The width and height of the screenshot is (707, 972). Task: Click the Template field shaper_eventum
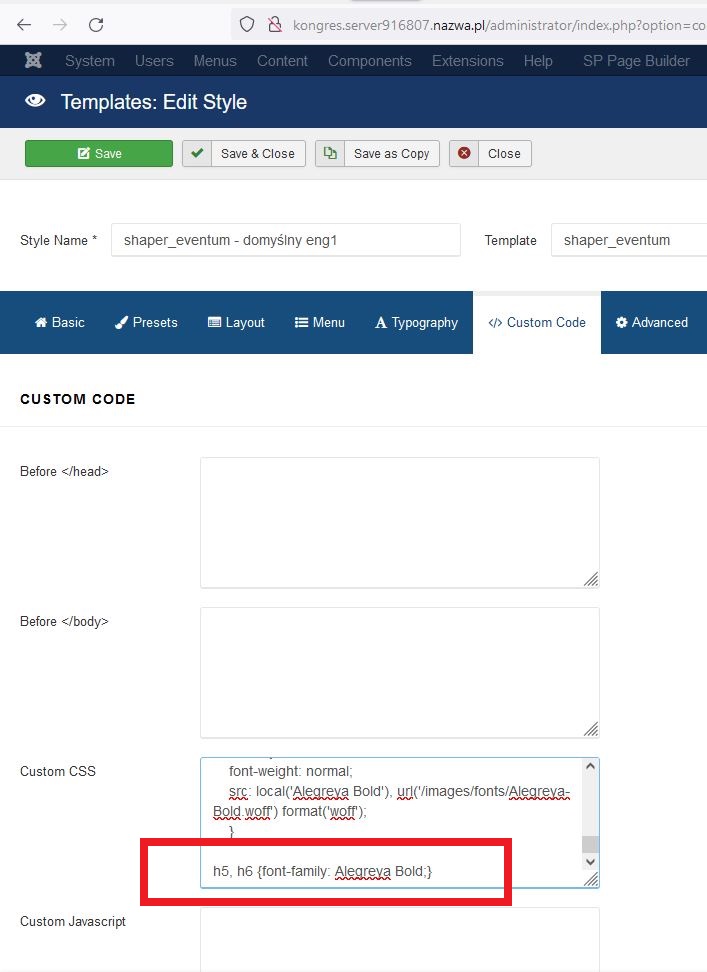click(x=629, y=240)
